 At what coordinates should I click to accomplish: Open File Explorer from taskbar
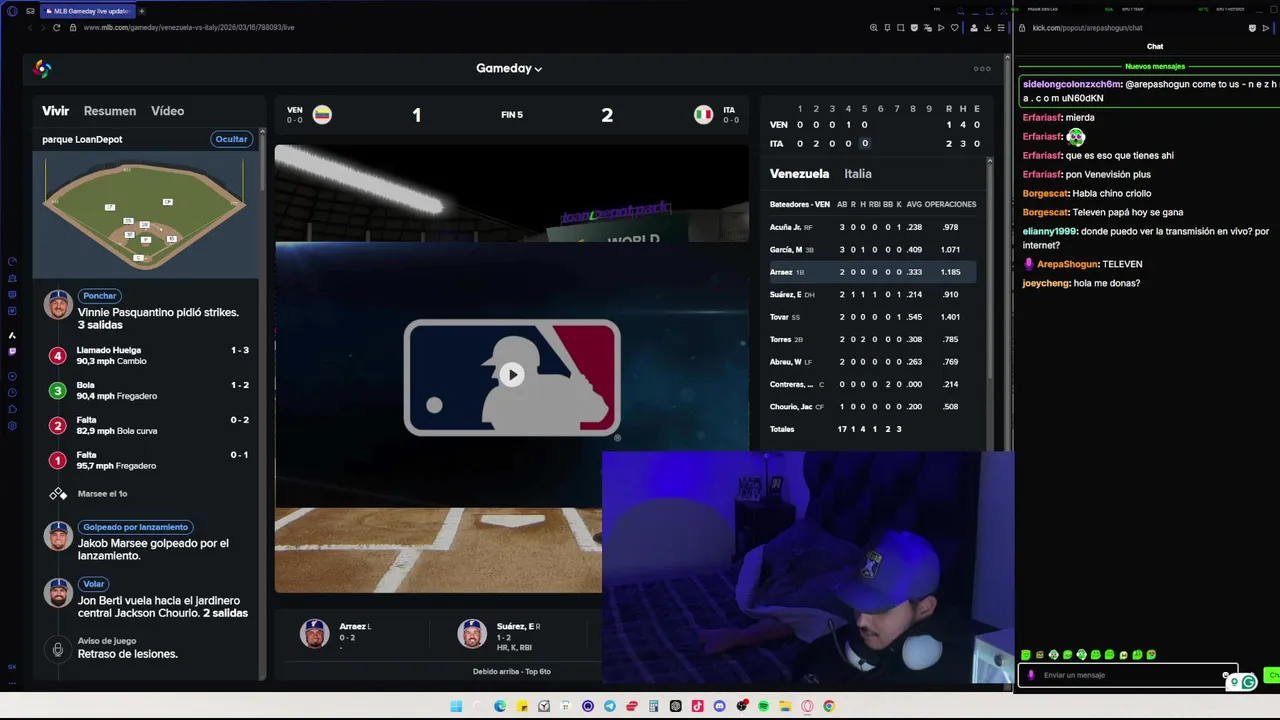pos(785,706)
